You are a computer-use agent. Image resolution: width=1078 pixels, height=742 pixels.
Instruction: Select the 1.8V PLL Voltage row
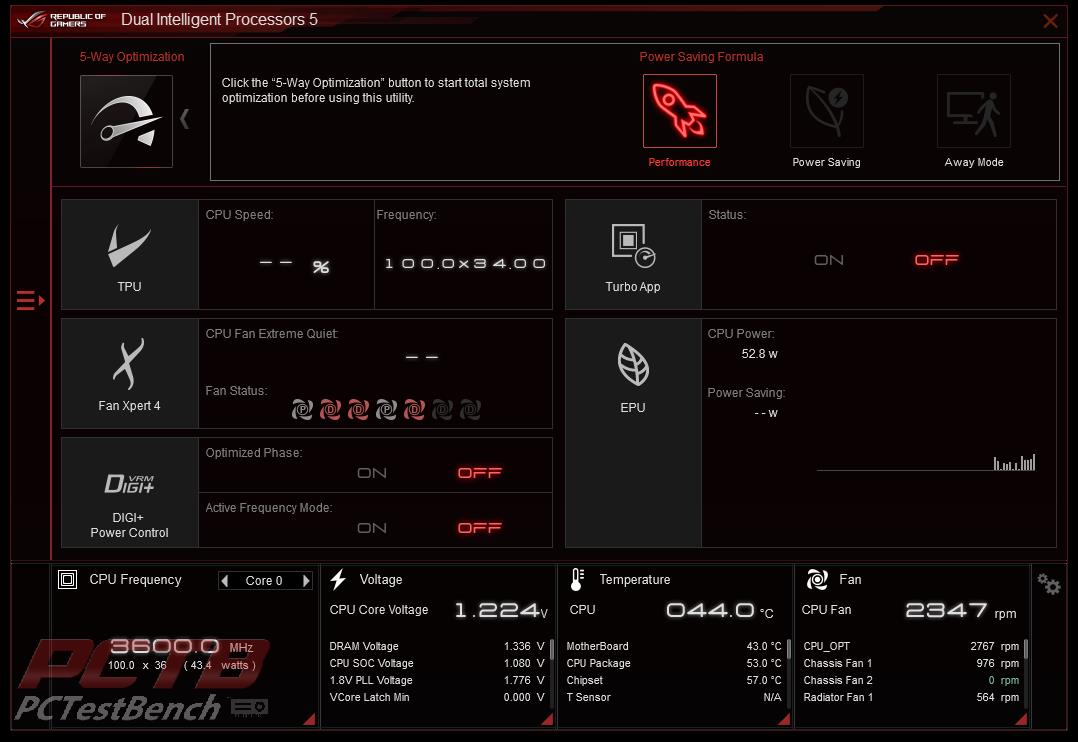pos(437,680)
